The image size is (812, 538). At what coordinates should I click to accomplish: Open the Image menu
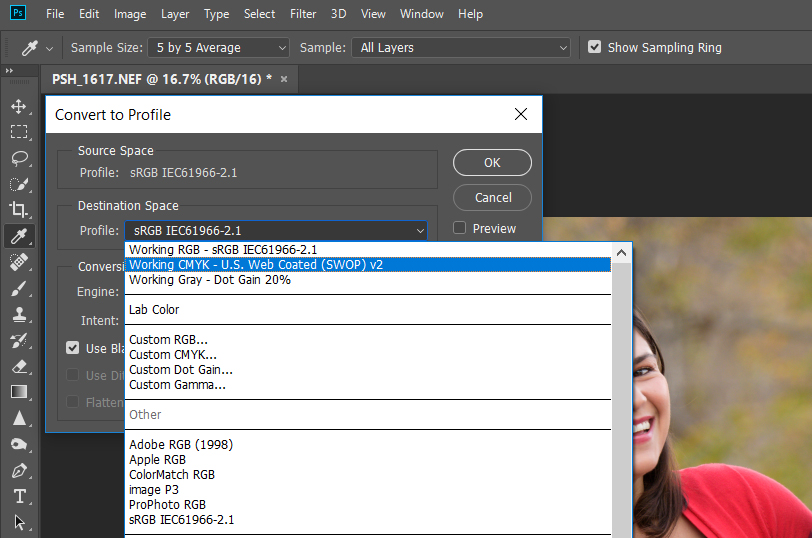point(130,15)
